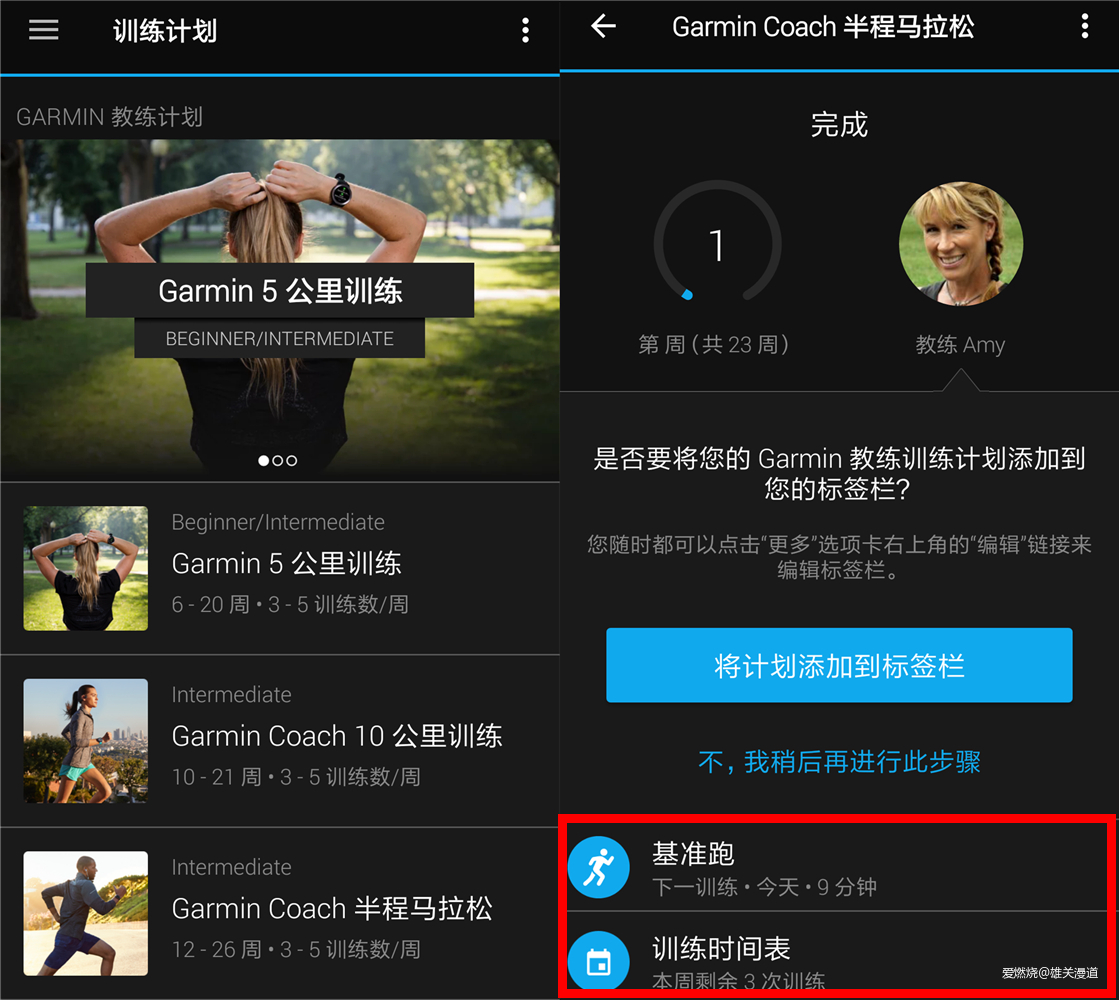
Task: Tap coach Amy's profile photo
Action: coord(961,243)
